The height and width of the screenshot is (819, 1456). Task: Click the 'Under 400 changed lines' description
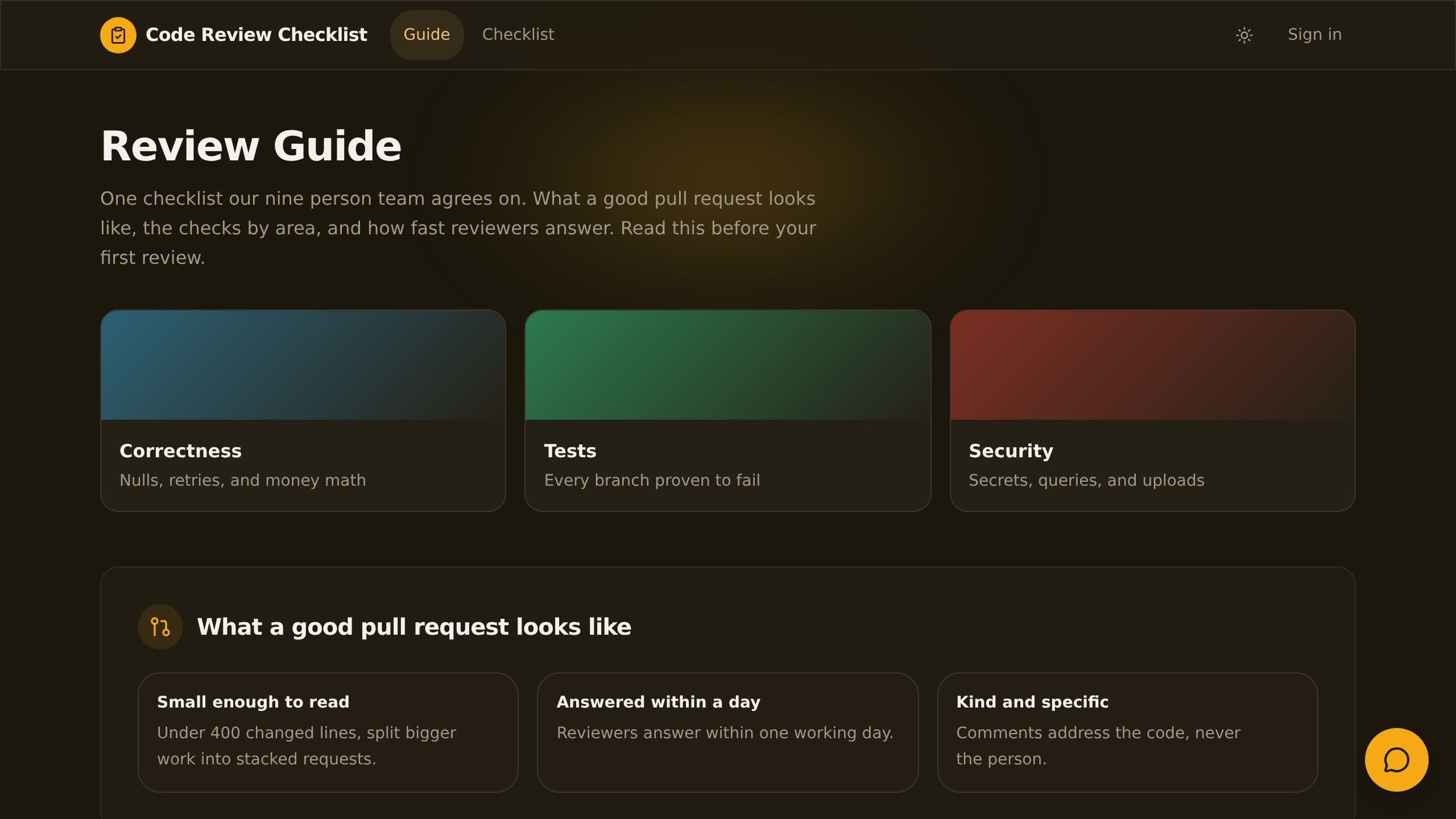tap(307, 746)
